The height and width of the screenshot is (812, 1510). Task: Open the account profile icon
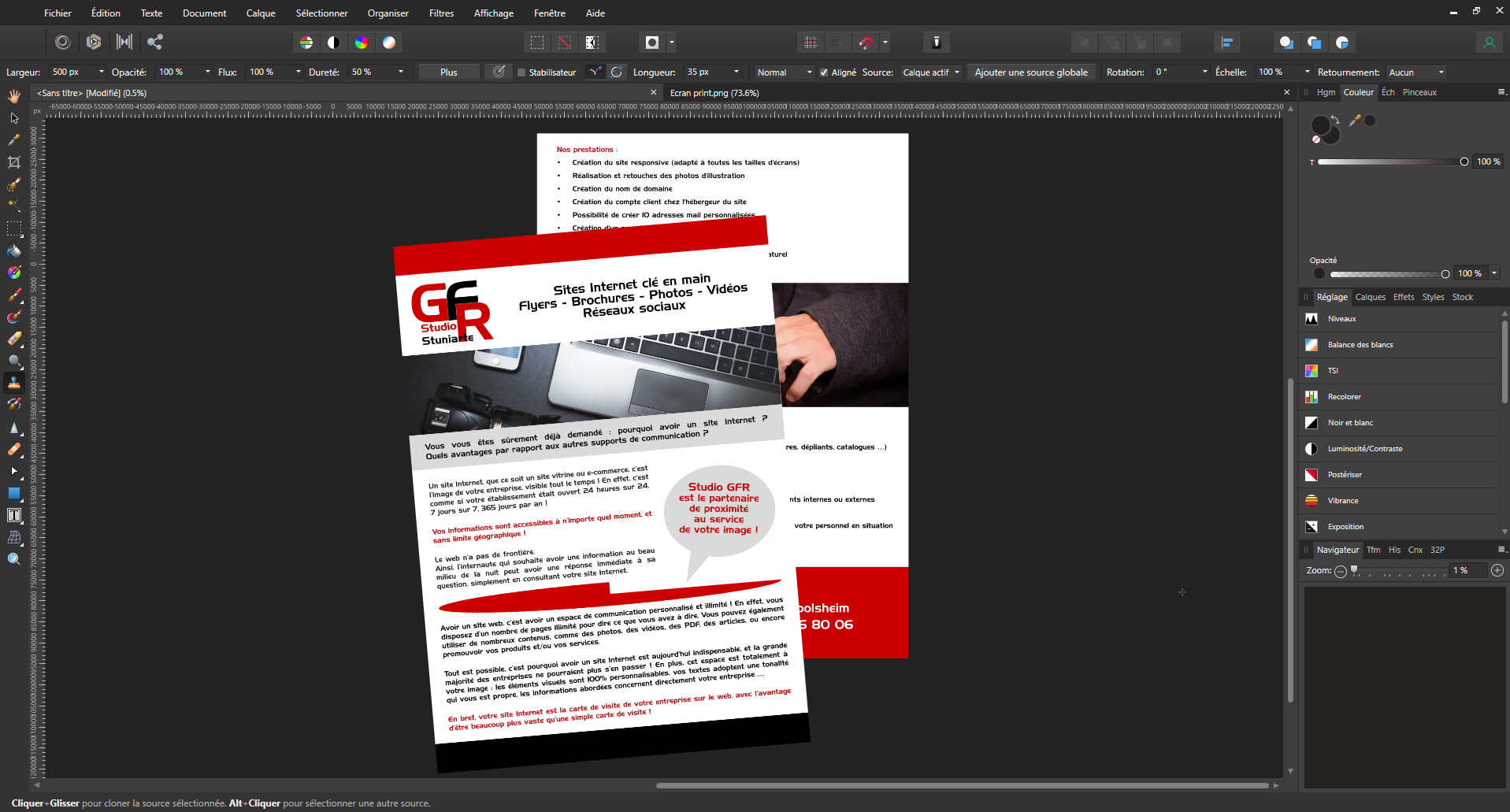[1489, 43]
